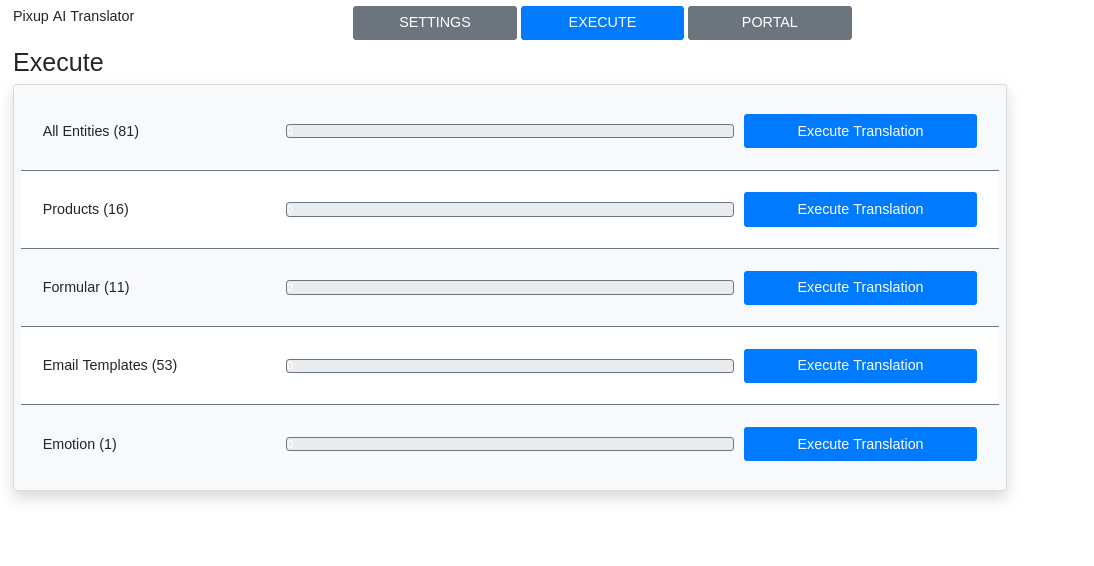Viewport: 1094px width, 566px height.
Task: Click the All Entities progress bar
Action: (509, 131)
